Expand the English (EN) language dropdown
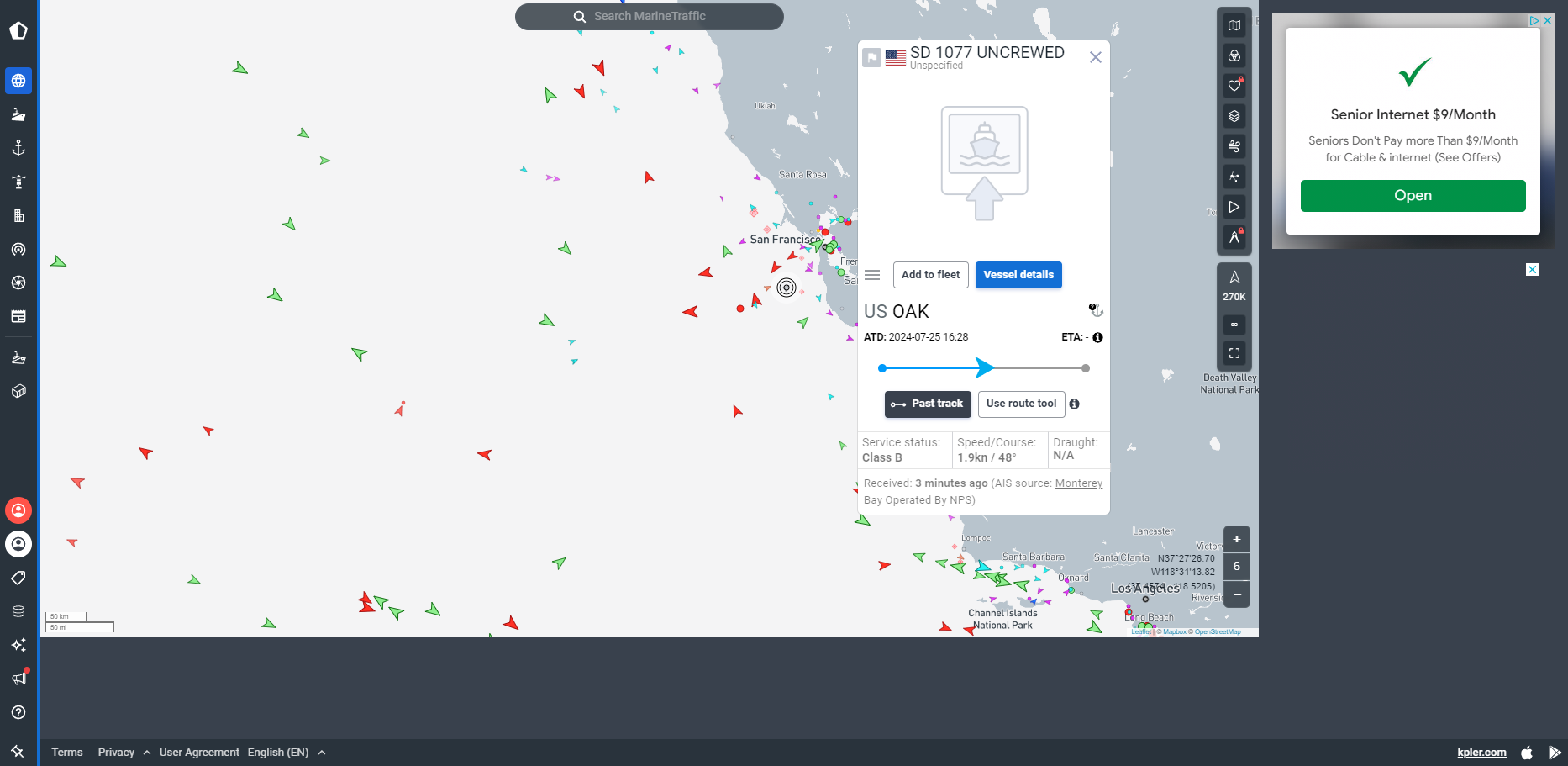 pyautogui.click(x=286, y=753)
